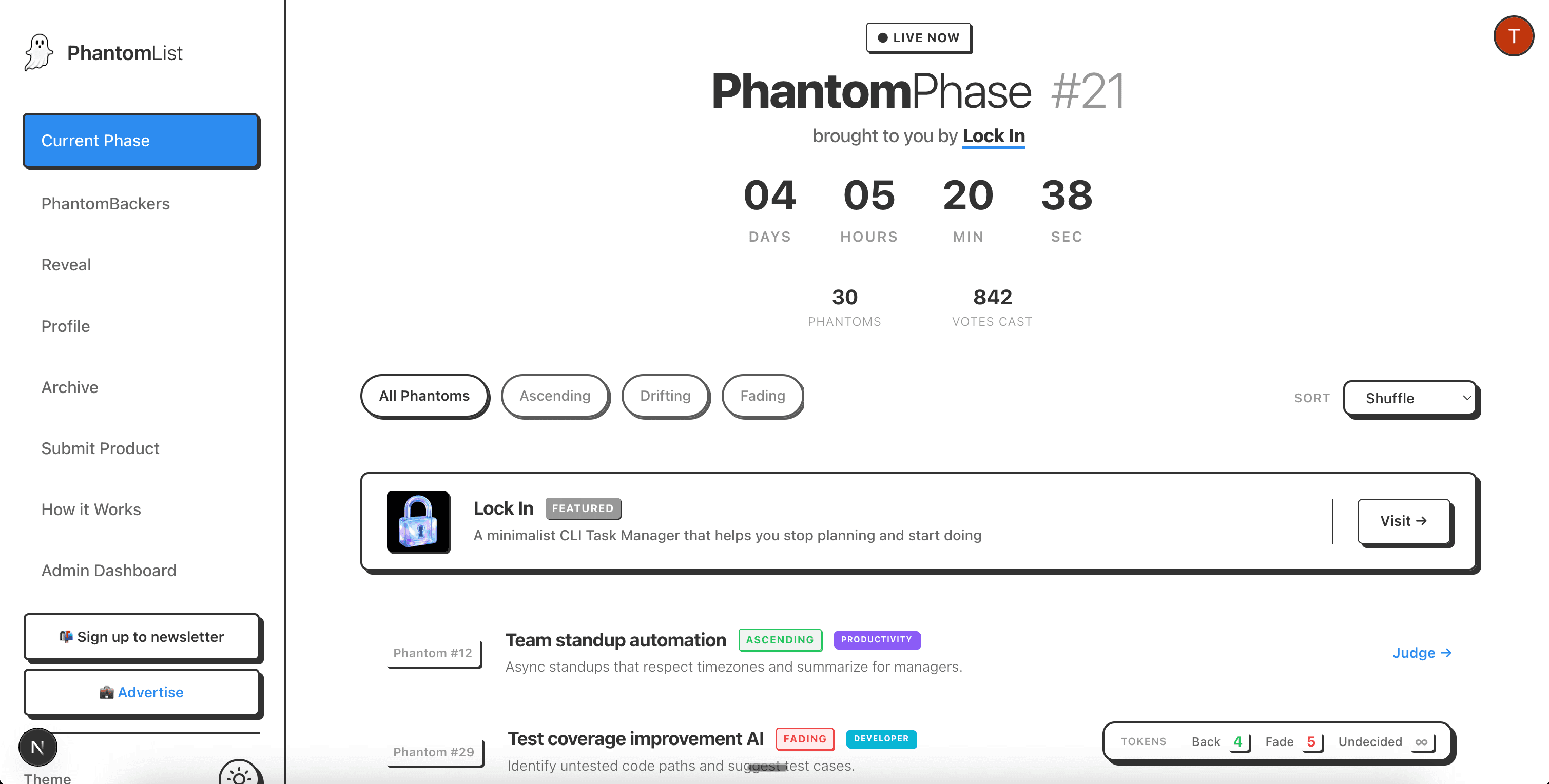Click the infinity icon next to Undecided tokens
Viewport: 1549px width, 784px height.
click(1422, 742)
